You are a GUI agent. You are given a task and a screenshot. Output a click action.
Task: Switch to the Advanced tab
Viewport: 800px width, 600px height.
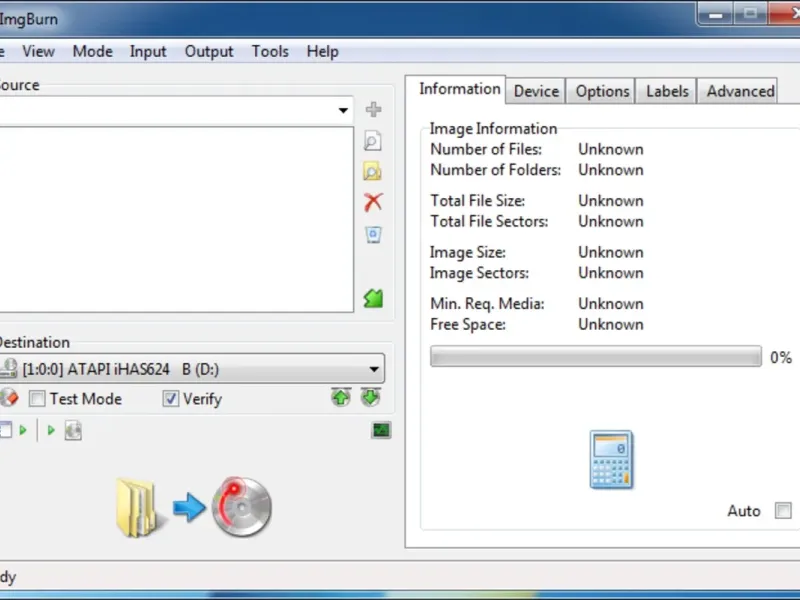point(740,91)
